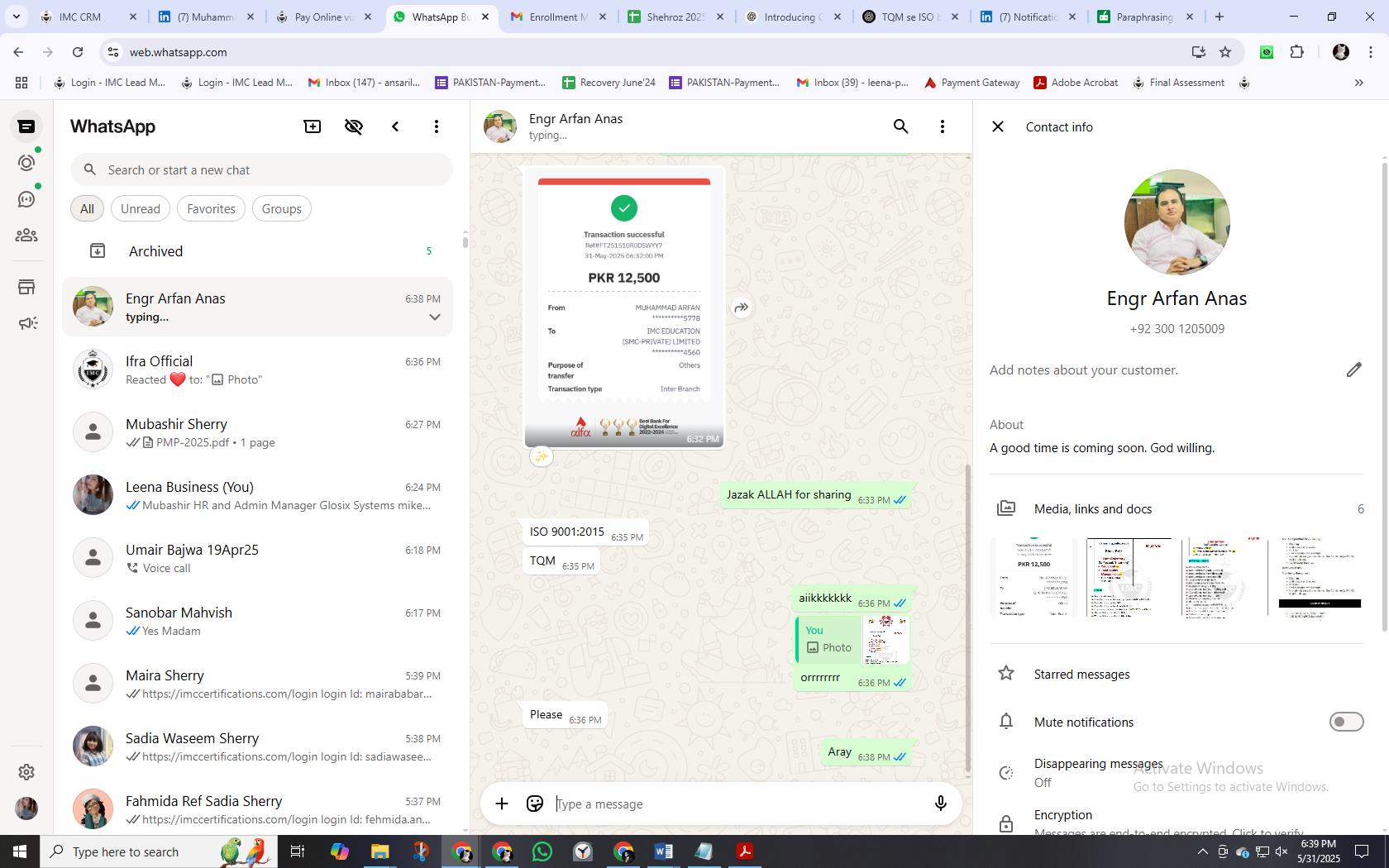Click the Windows Start button
The height and width of the screenshot is (868, 1389).
[20, 851]
